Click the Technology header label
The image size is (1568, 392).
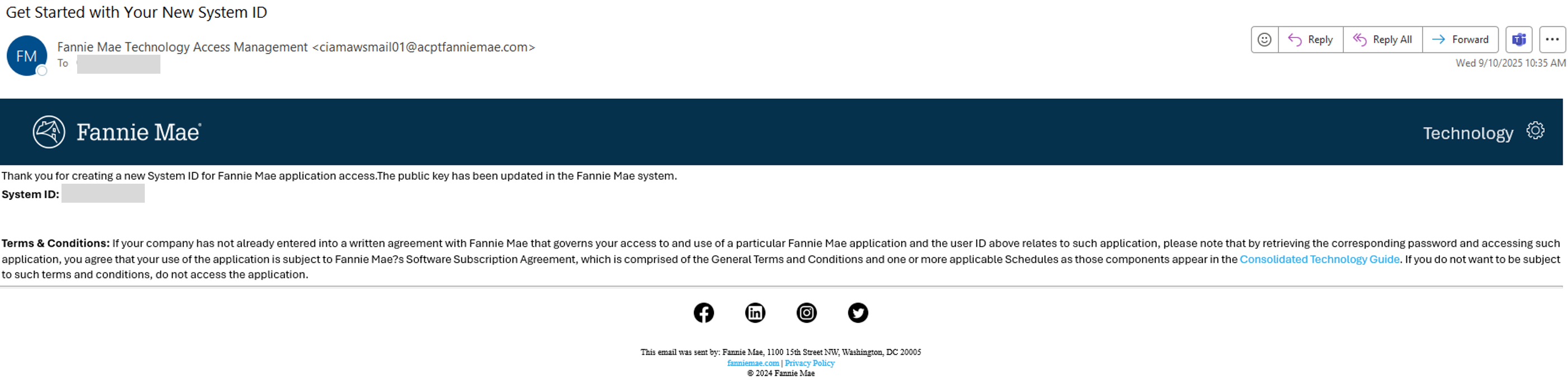(x=1467, y=133)
